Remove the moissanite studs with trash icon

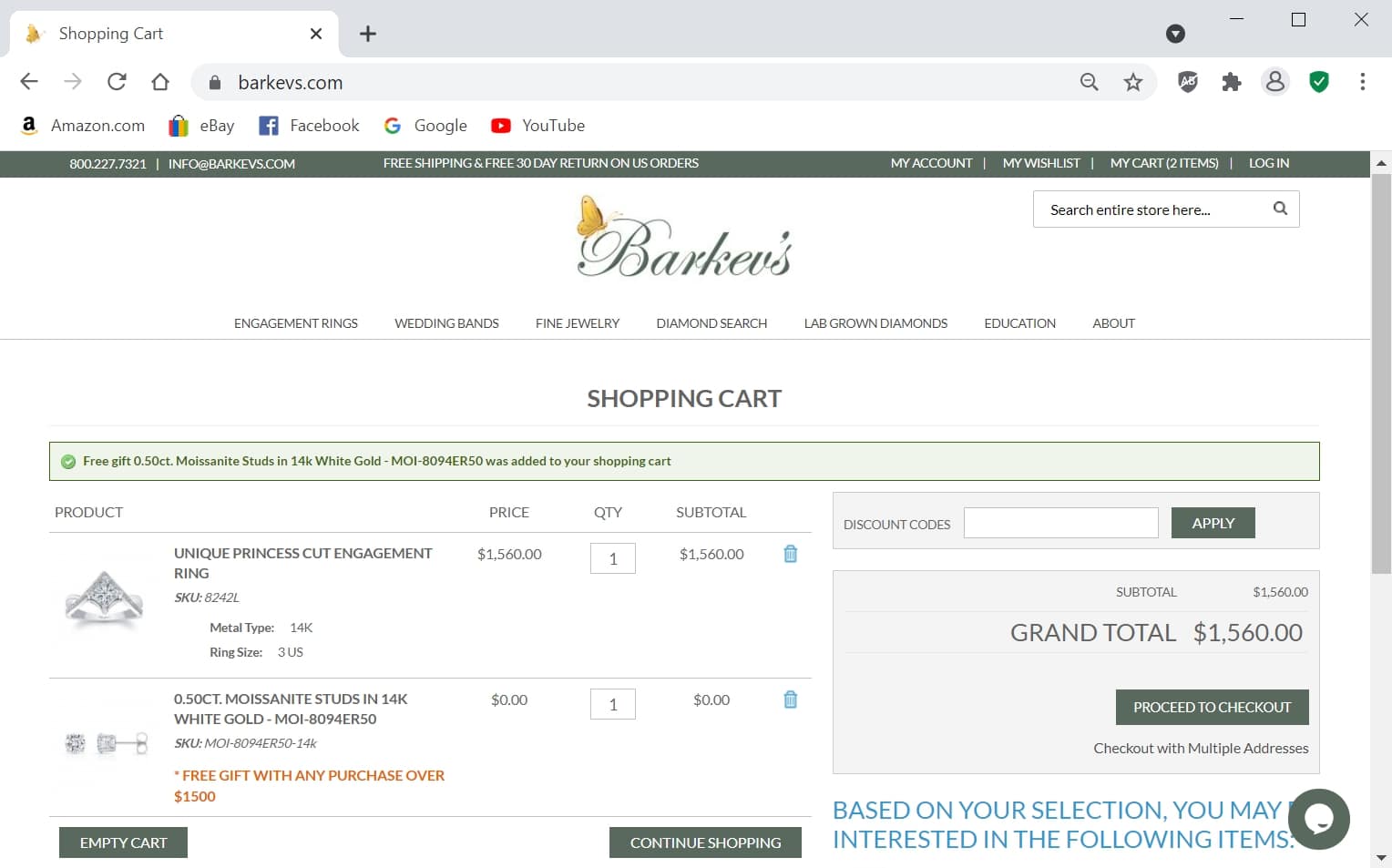point(791,700)
